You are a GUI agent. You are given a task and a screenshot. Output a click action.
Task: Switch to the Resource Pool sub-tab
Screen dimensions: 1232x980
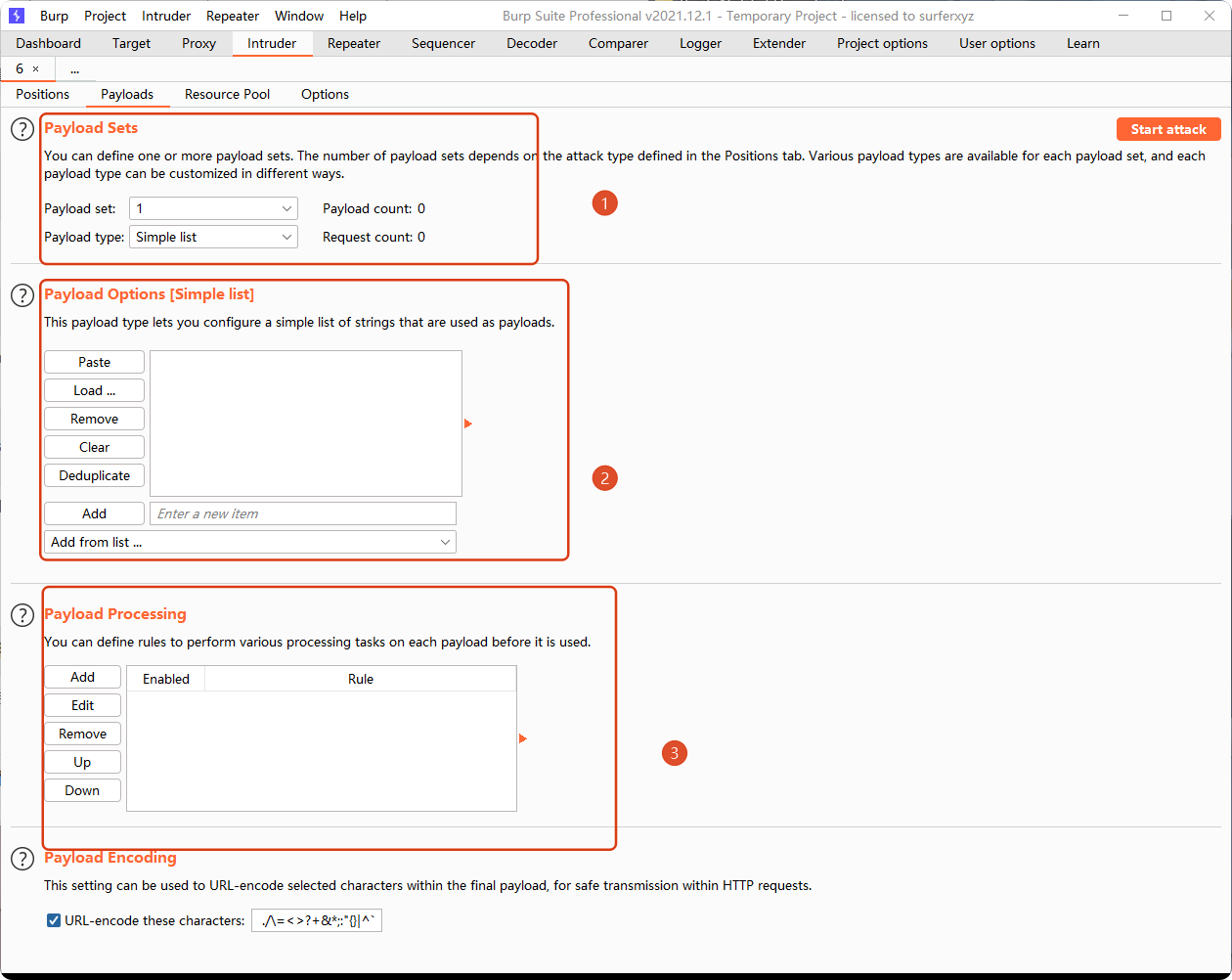tap(227, 94)
